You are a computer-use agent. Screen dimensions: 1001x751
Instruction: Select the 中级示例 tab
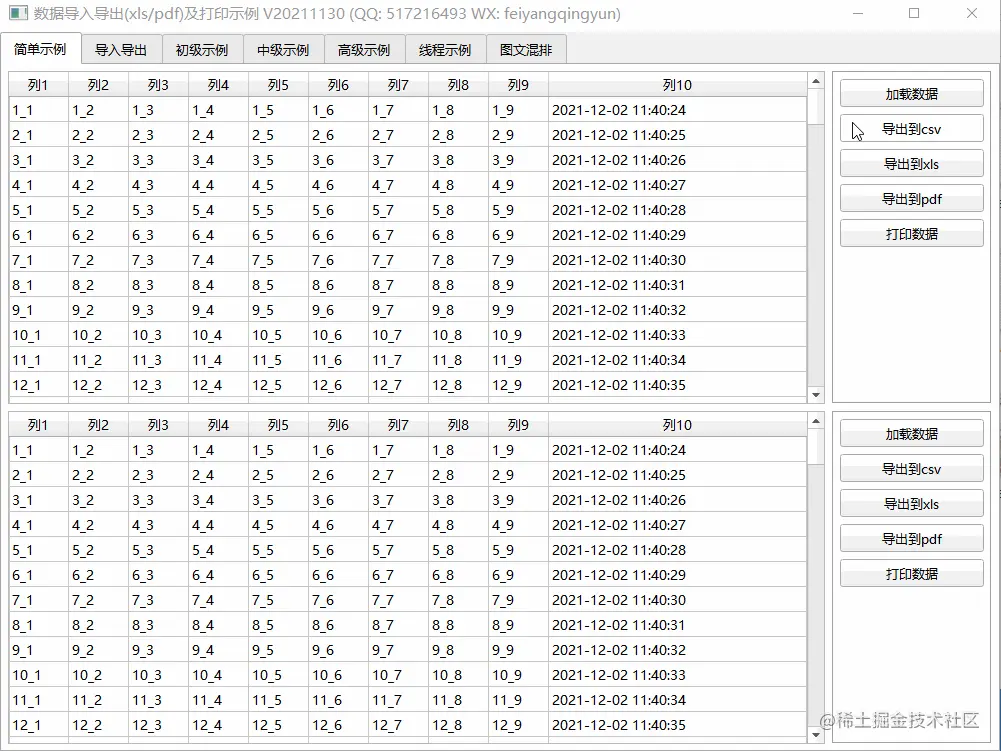284,48
